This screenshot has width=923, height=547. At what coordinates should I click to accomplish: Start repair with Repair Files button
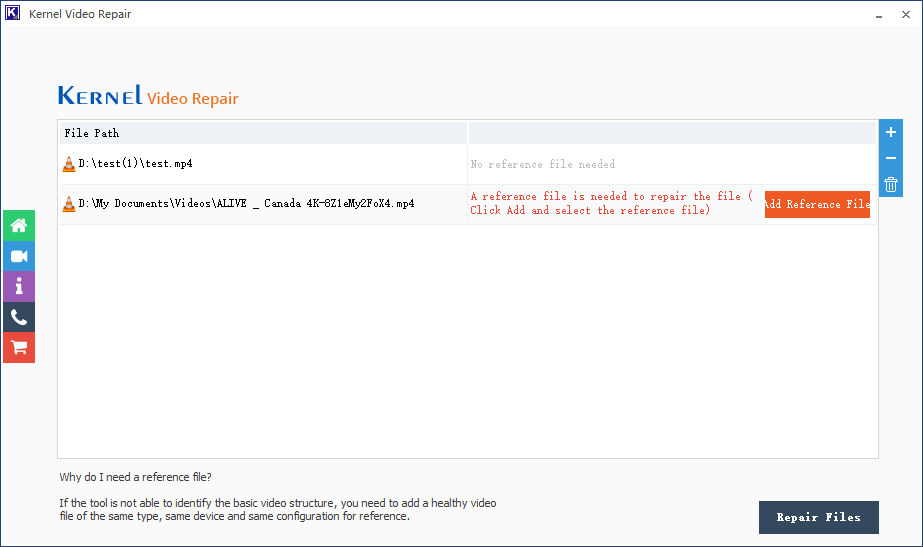click(x=818, y=518)
